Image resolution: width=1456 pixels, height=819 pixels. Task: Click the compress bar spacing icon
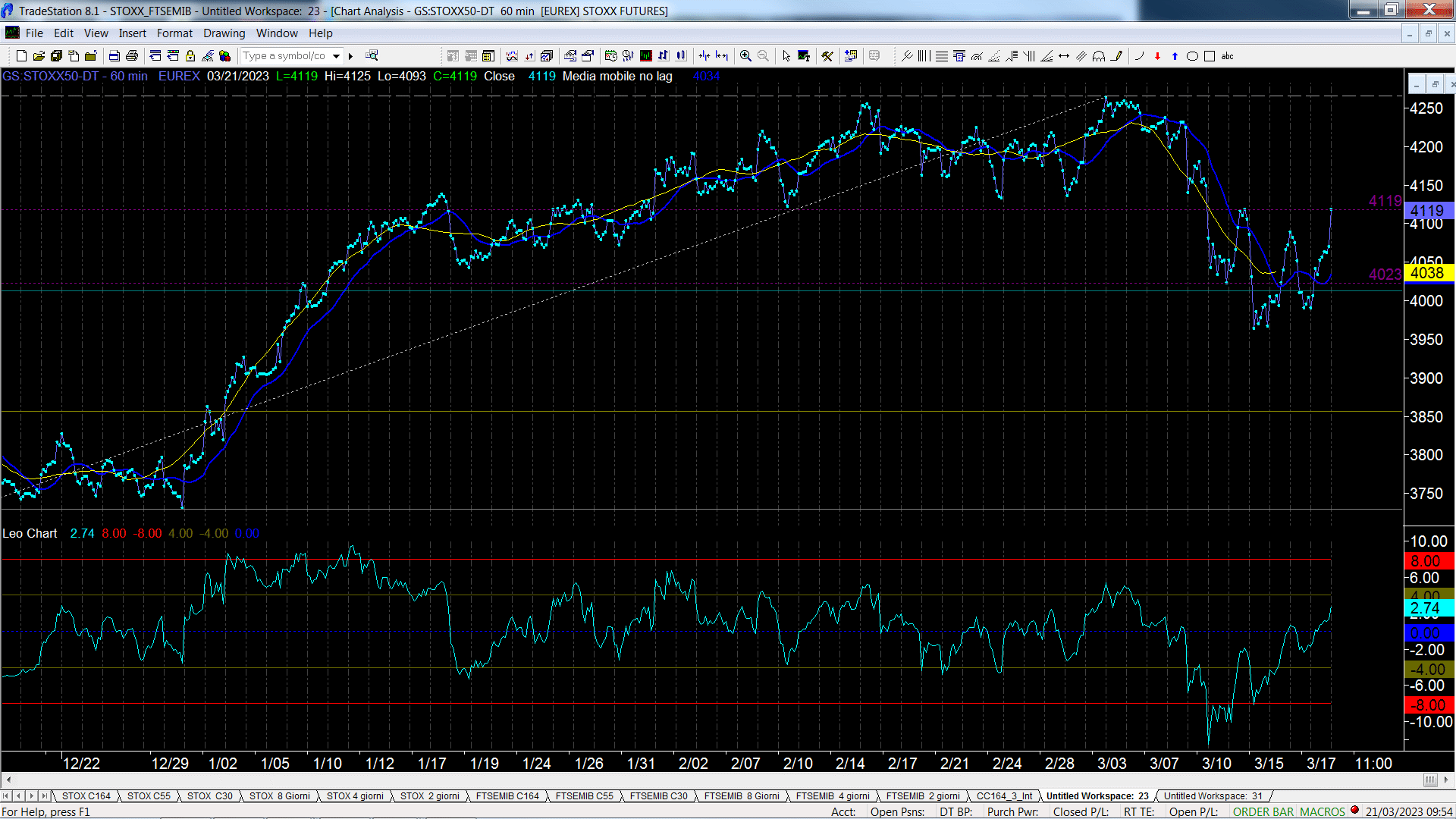point(704,56)
